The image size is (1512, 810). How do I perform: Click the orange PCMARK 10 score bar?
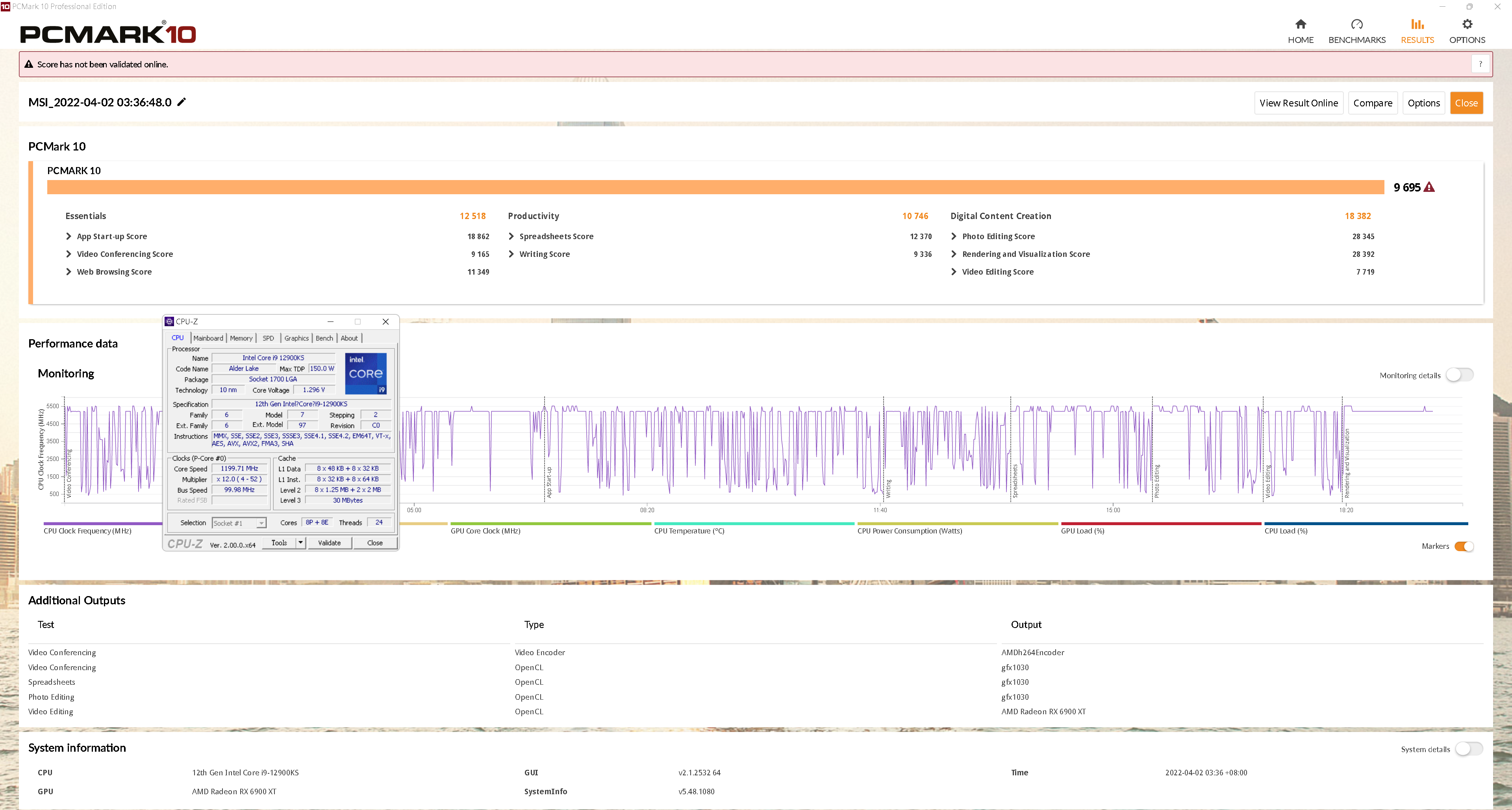[x=715, y=187]
